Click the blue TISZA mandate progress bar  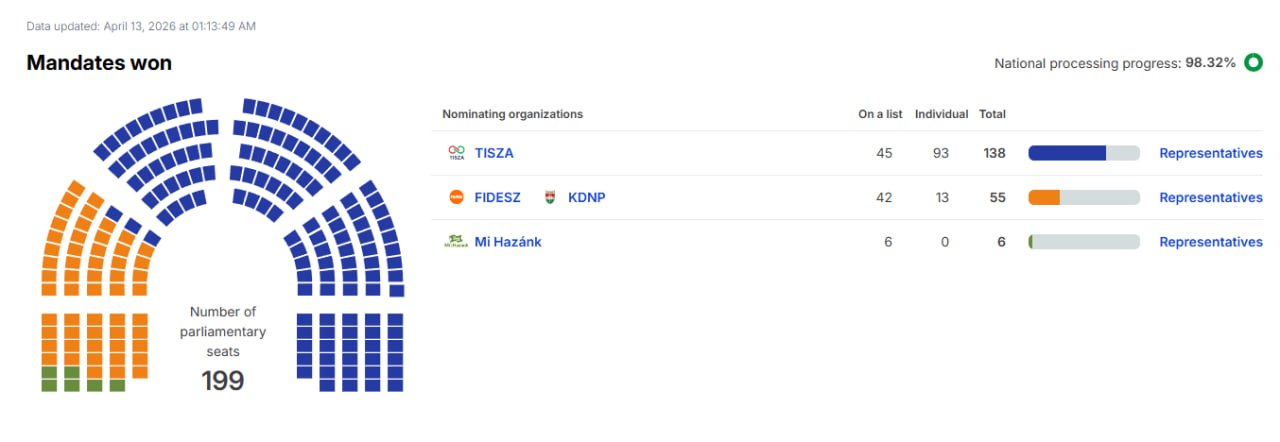1068,153
